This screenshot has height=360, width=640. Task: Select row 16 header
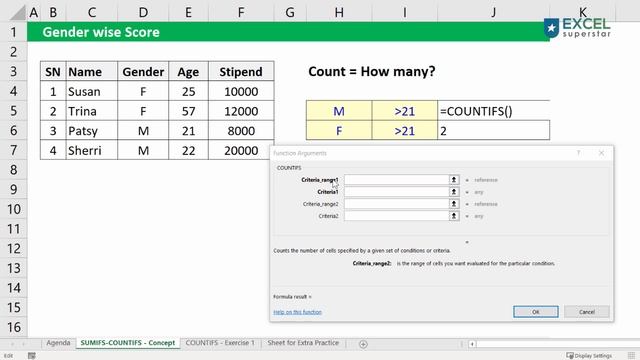click(13, 327)
